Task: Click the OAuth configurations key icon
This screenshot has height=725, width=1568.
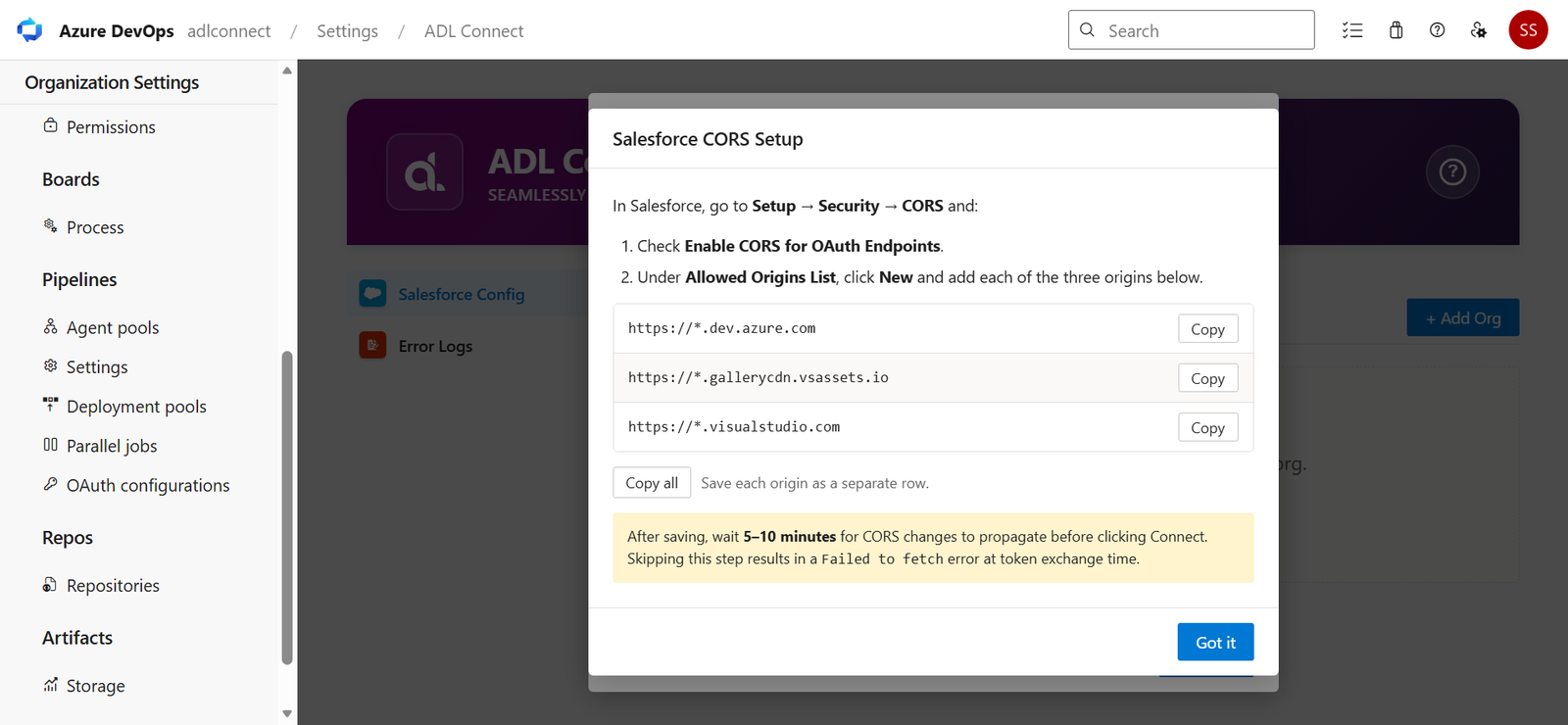Action: (x=50, y=484)
